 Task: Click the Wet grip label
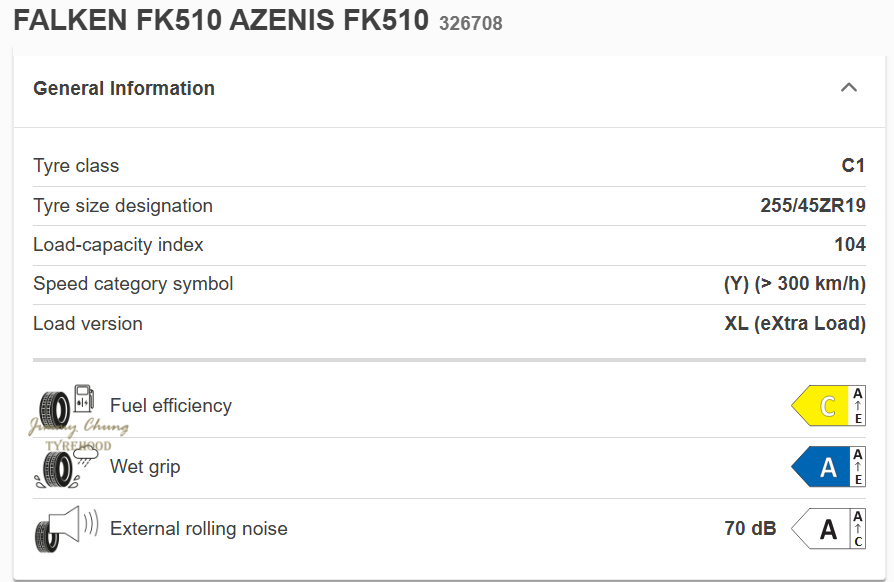(145, 467)
